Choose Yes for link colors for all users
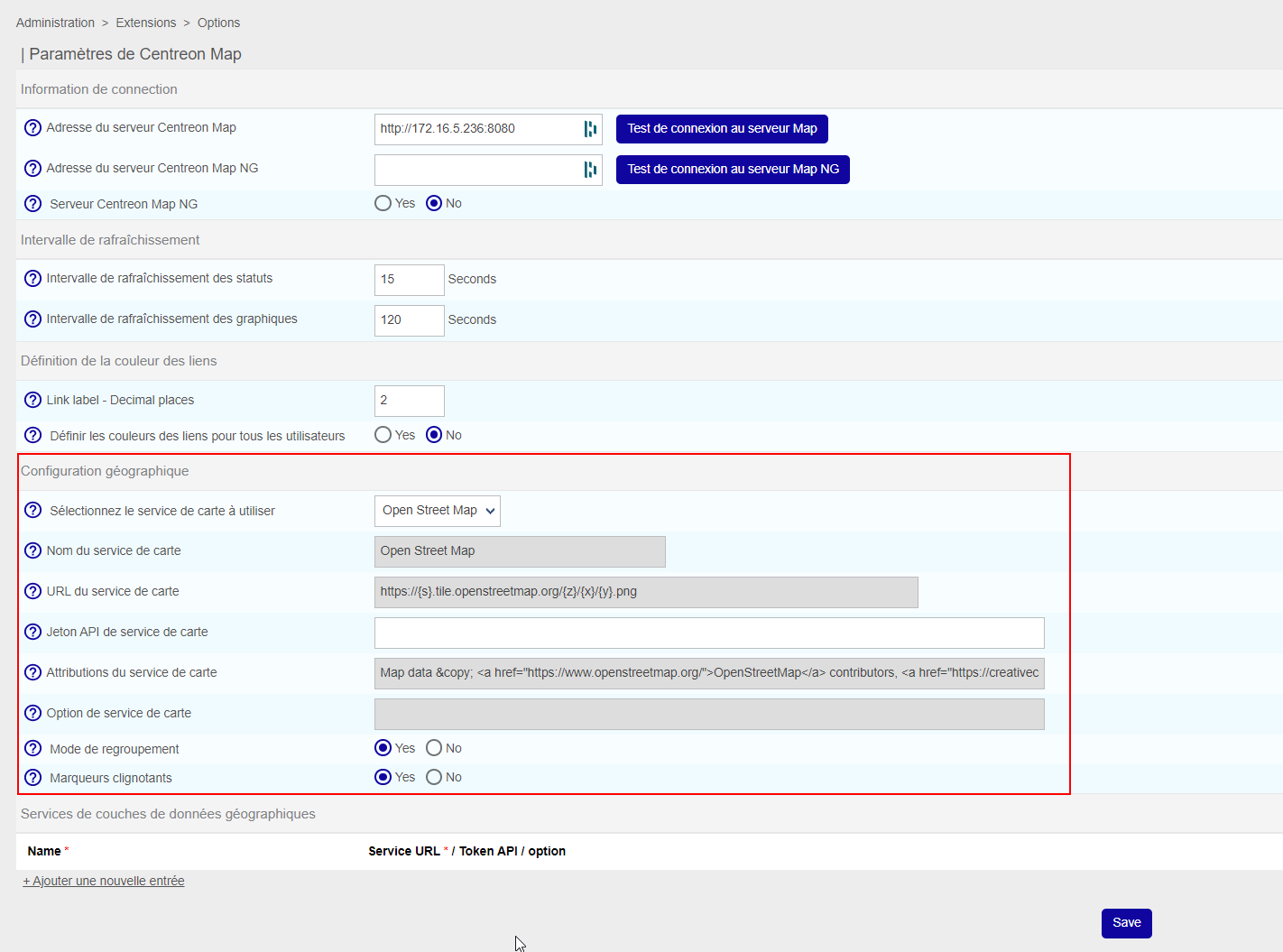 coord(383,435)
